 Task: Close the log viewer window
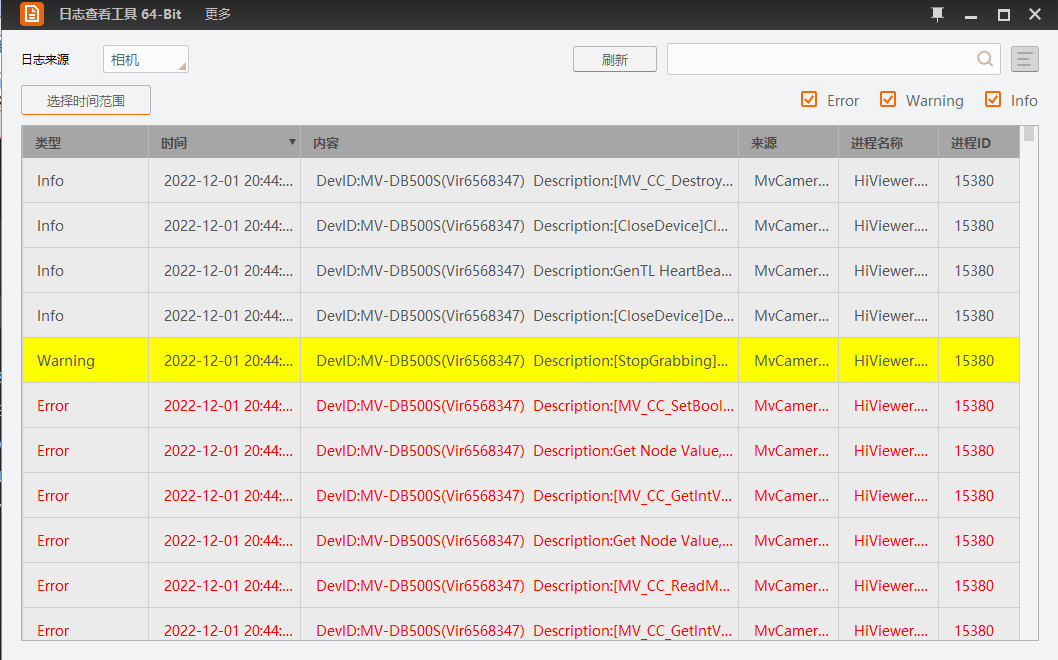click(x=1037, y=15)
